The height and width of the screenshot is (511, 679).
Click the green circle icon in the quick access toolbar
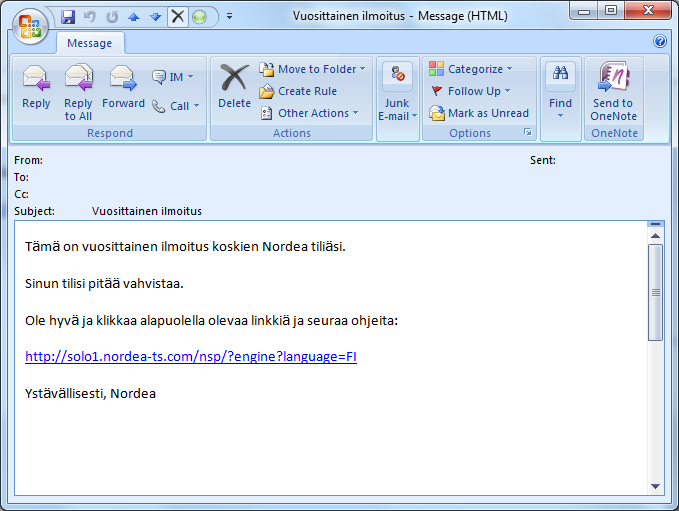[199, 17]
